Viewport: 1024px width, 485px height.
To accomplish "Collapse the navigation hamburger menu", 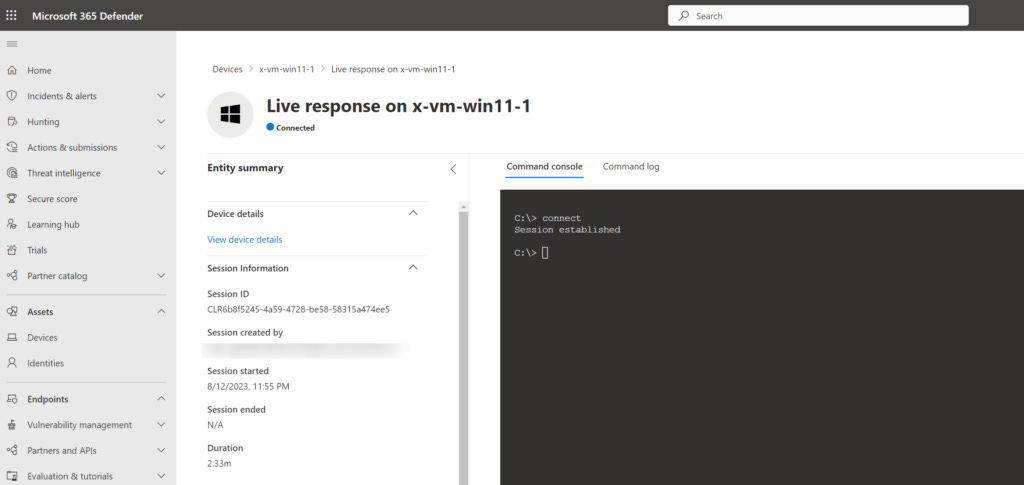I will click(12, 44).
